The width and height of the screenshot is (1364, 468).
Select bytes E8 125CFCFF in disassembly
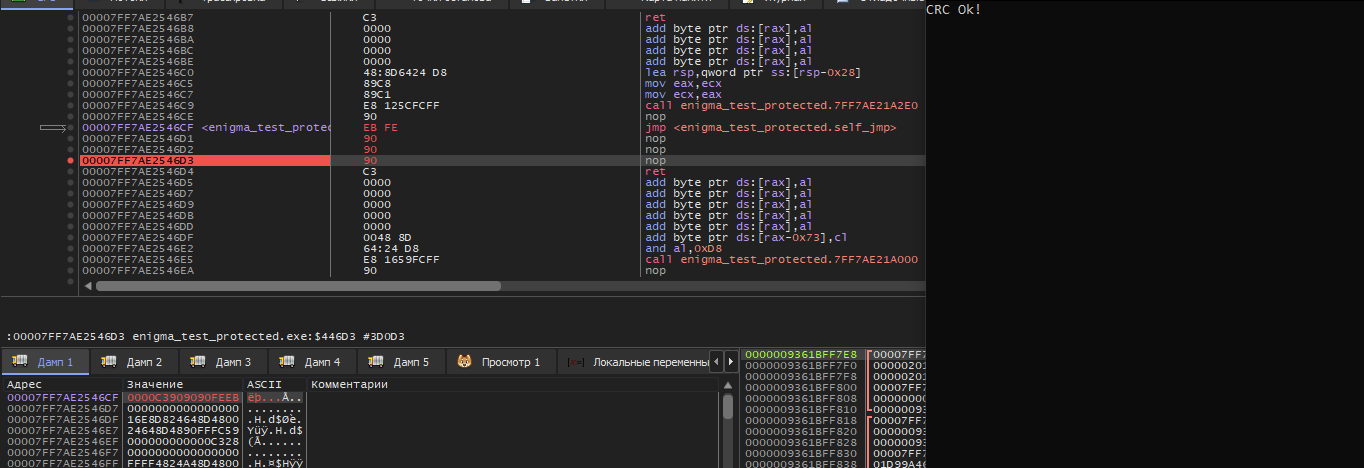pyautogui.click(x=401, y=105)
